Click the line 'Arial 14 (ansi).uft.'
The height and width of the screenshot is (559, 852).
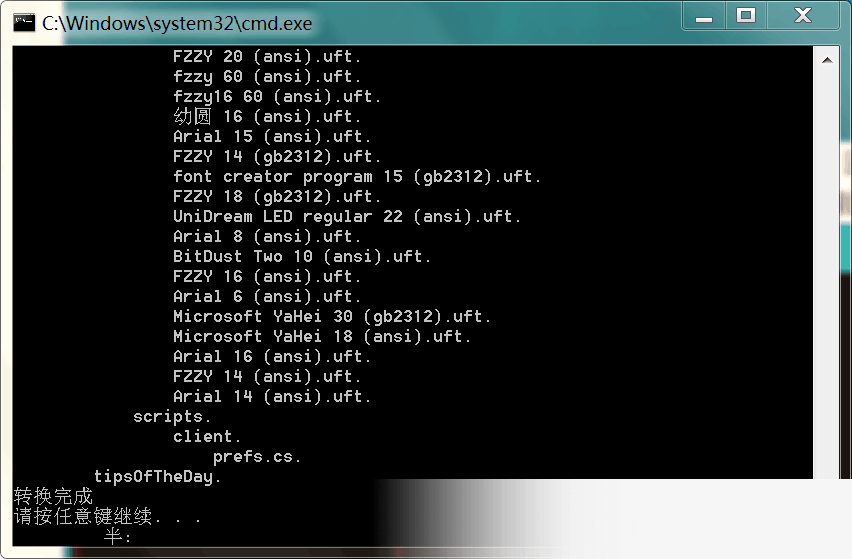coord(272,397)
